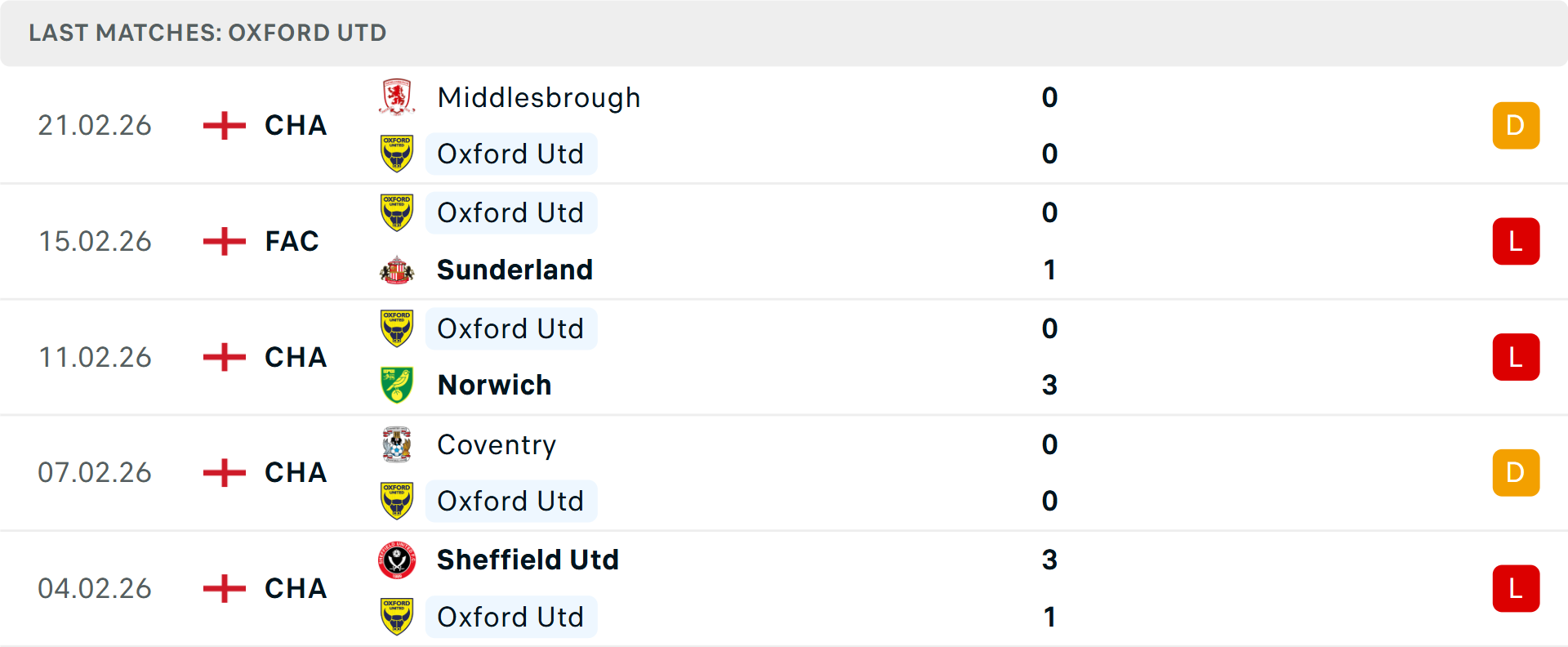Click the loss badge for Sheffield Utd match

pyautogui.click(x=1516, y=588)
